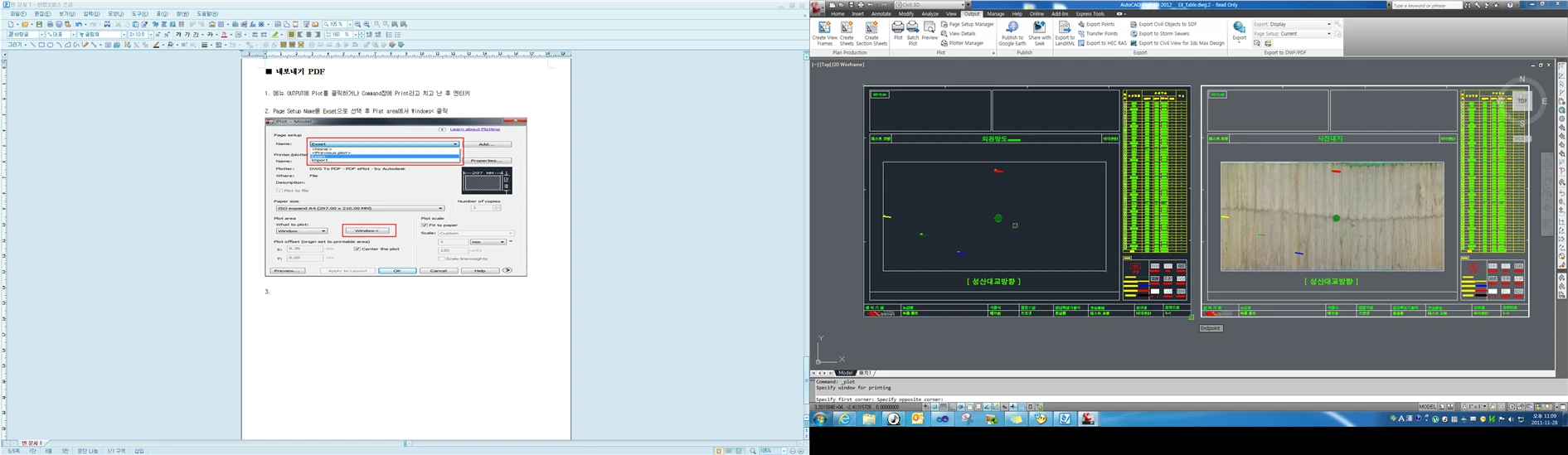Click Find binoculars icon in Hangul toolbar
This screenshot has width=1568, height=455.
point(107,24)
